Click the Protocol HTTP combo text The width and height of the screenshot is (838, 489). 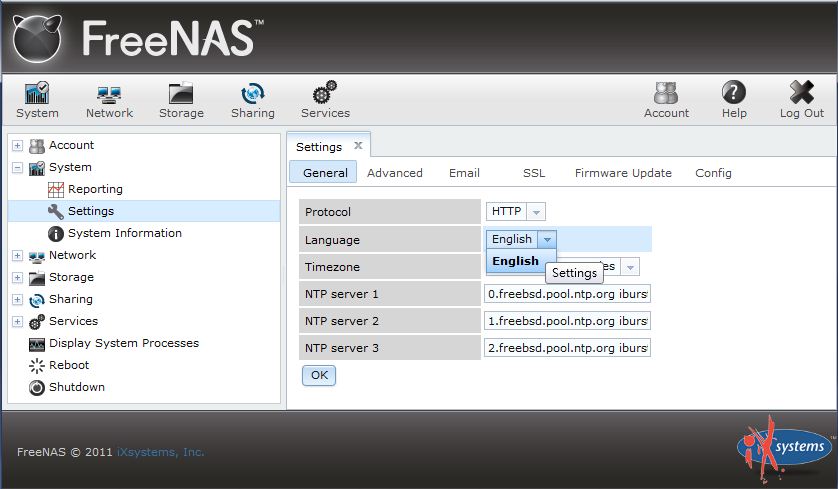point(506,211)
